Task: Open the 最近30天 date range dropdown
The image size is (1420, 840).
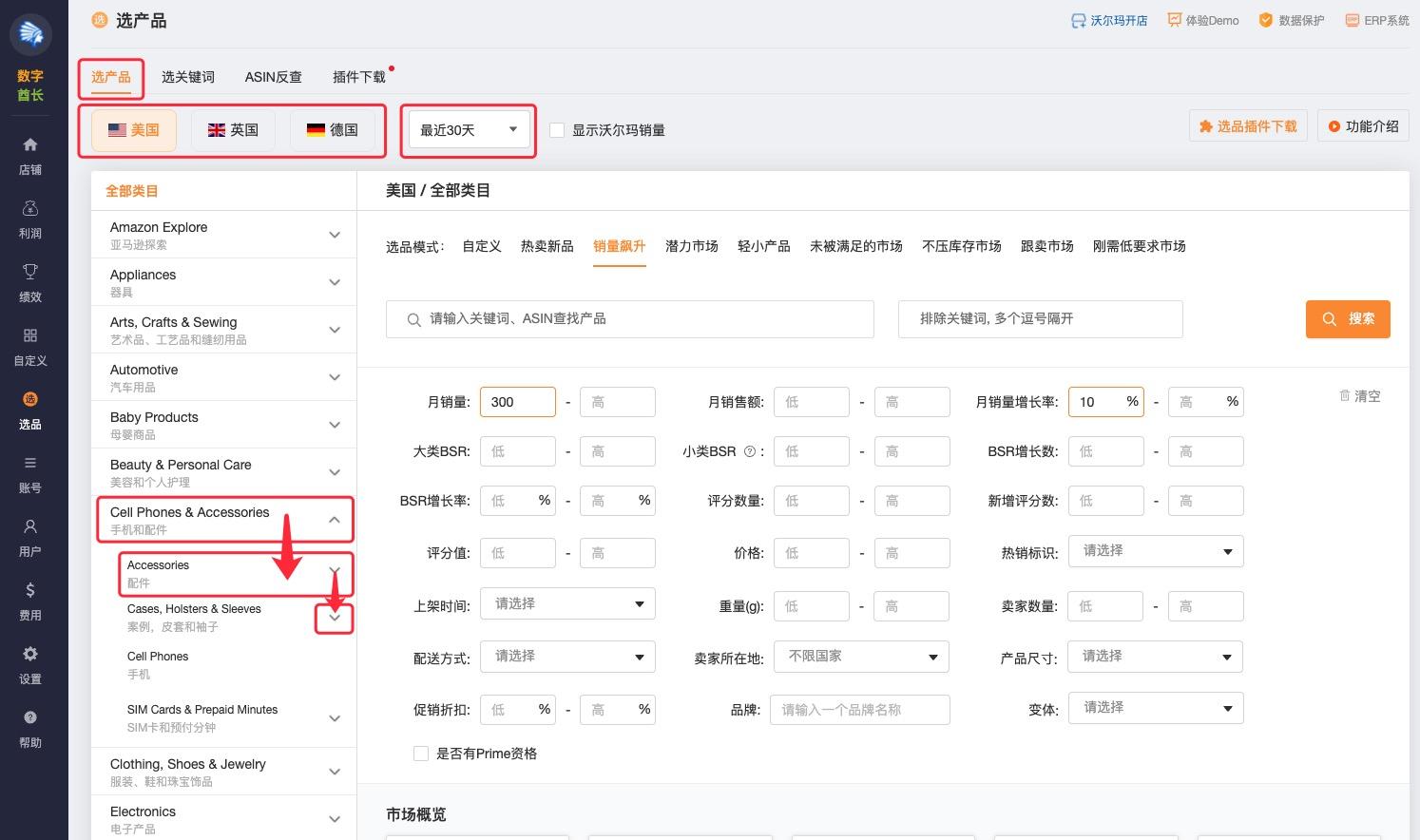Action: tap(467, 129)
